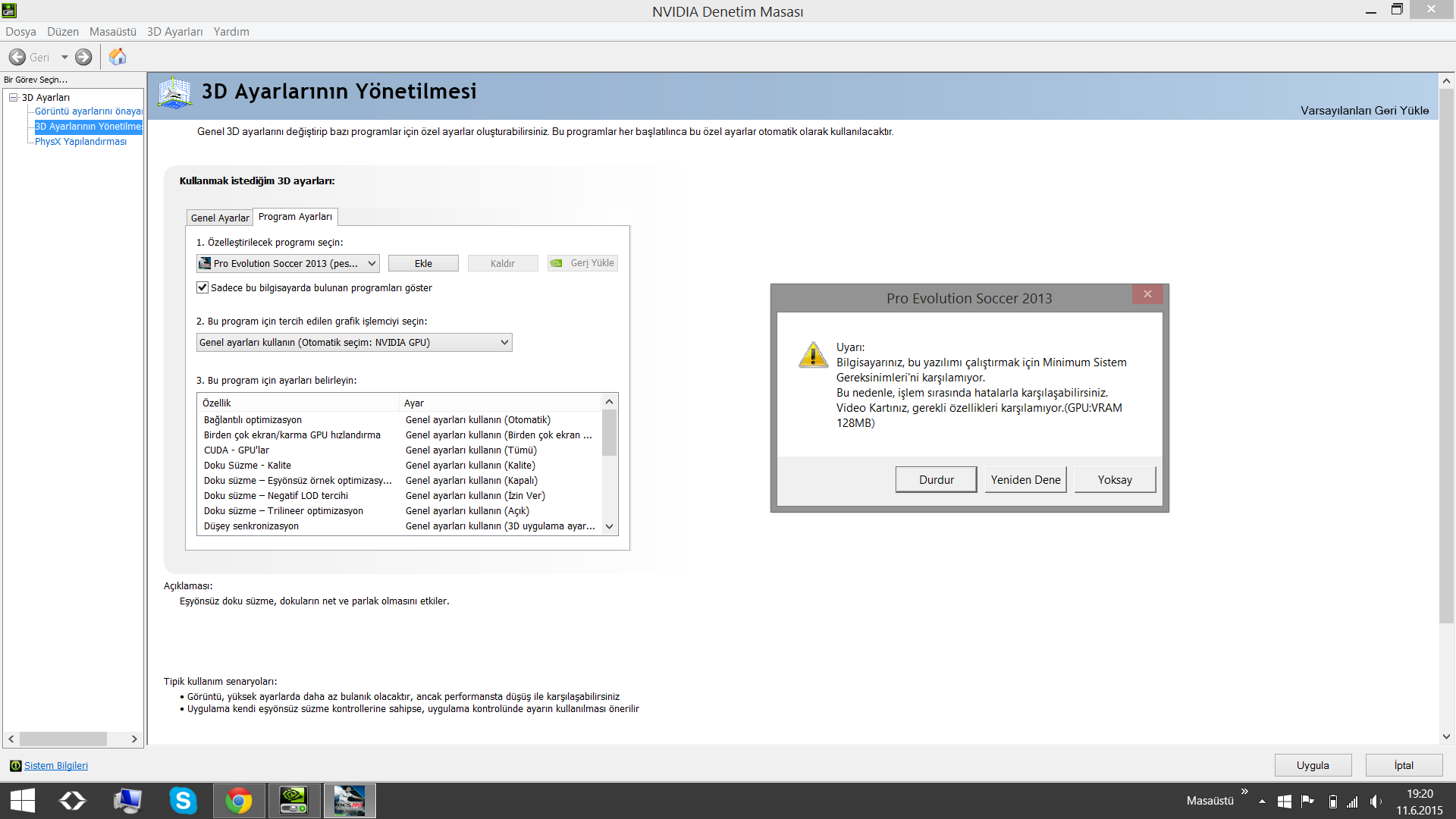Click settings list scrollbar down arrow
The width and height of the screenshot is (1456, 819).
pyautogui.click(x=609, y=527)
